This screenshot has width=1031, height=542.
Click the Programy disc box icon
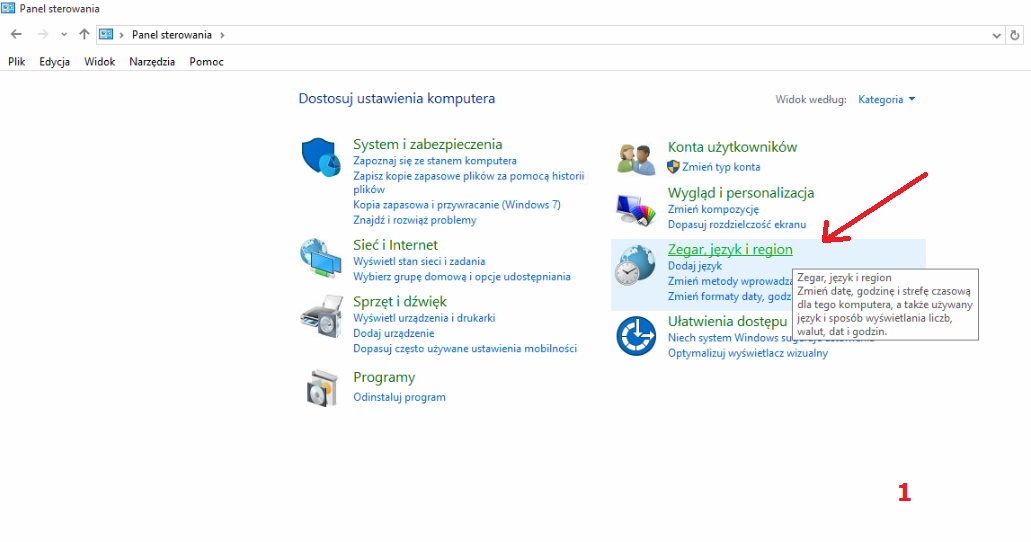click(322, 387)
